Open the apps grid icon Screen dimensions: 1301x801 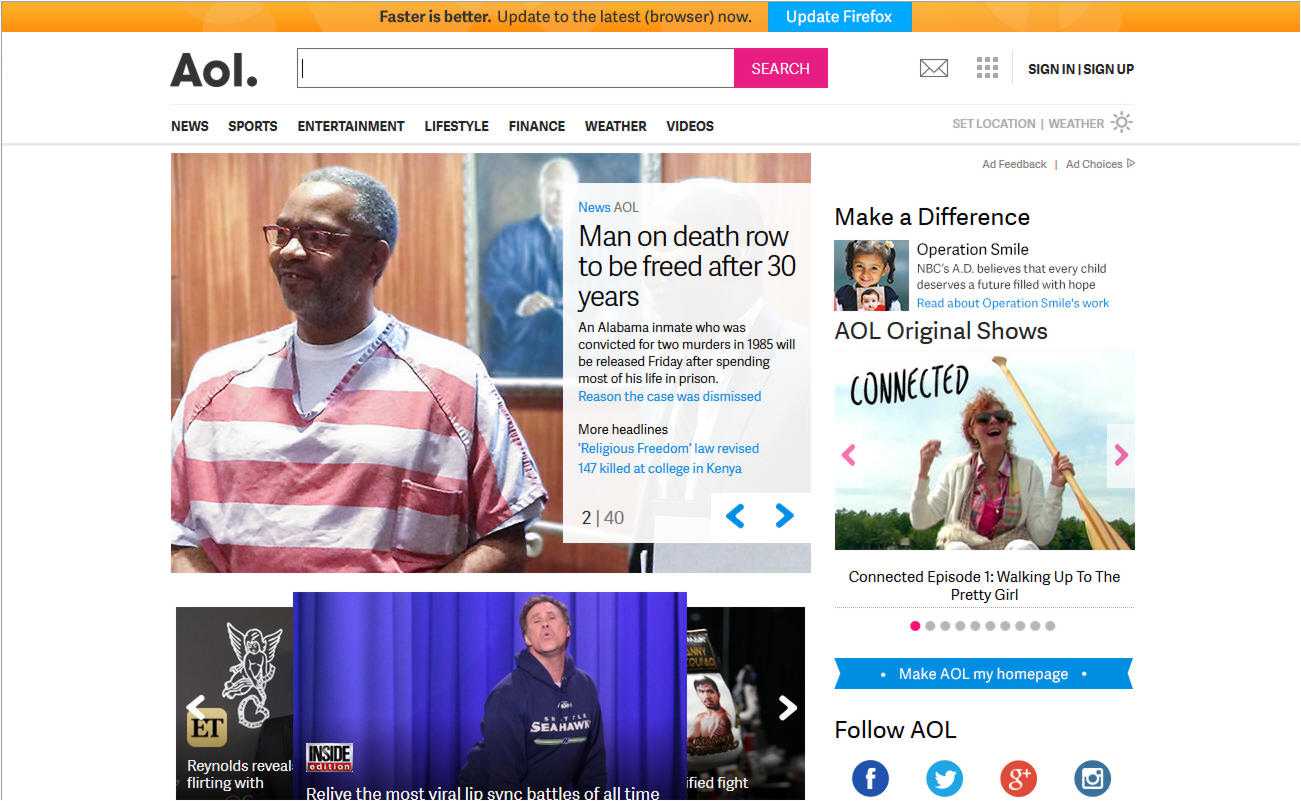click(987, 68)
